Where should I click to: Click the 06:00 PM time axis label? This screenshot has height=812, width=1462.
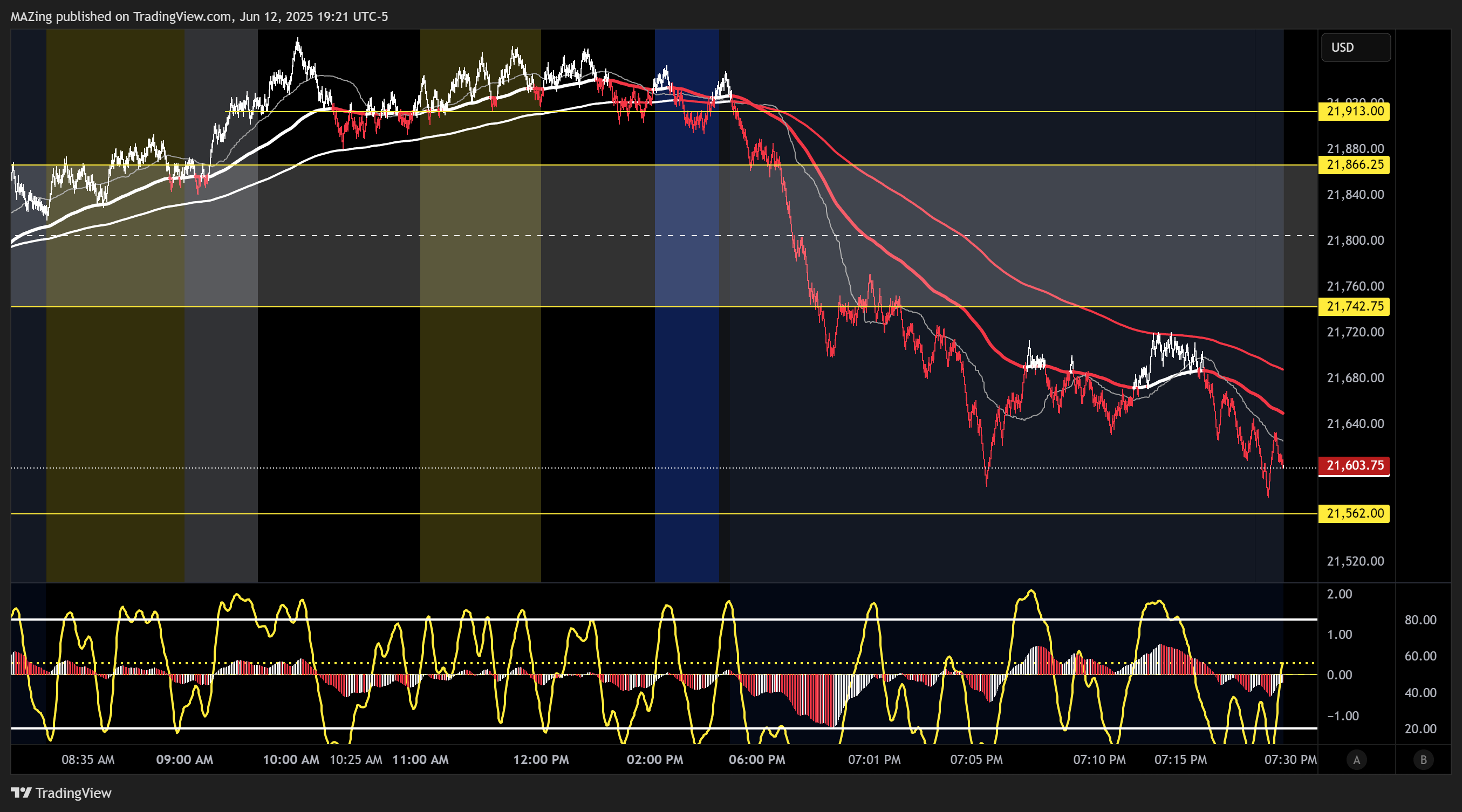coord(757,760)
